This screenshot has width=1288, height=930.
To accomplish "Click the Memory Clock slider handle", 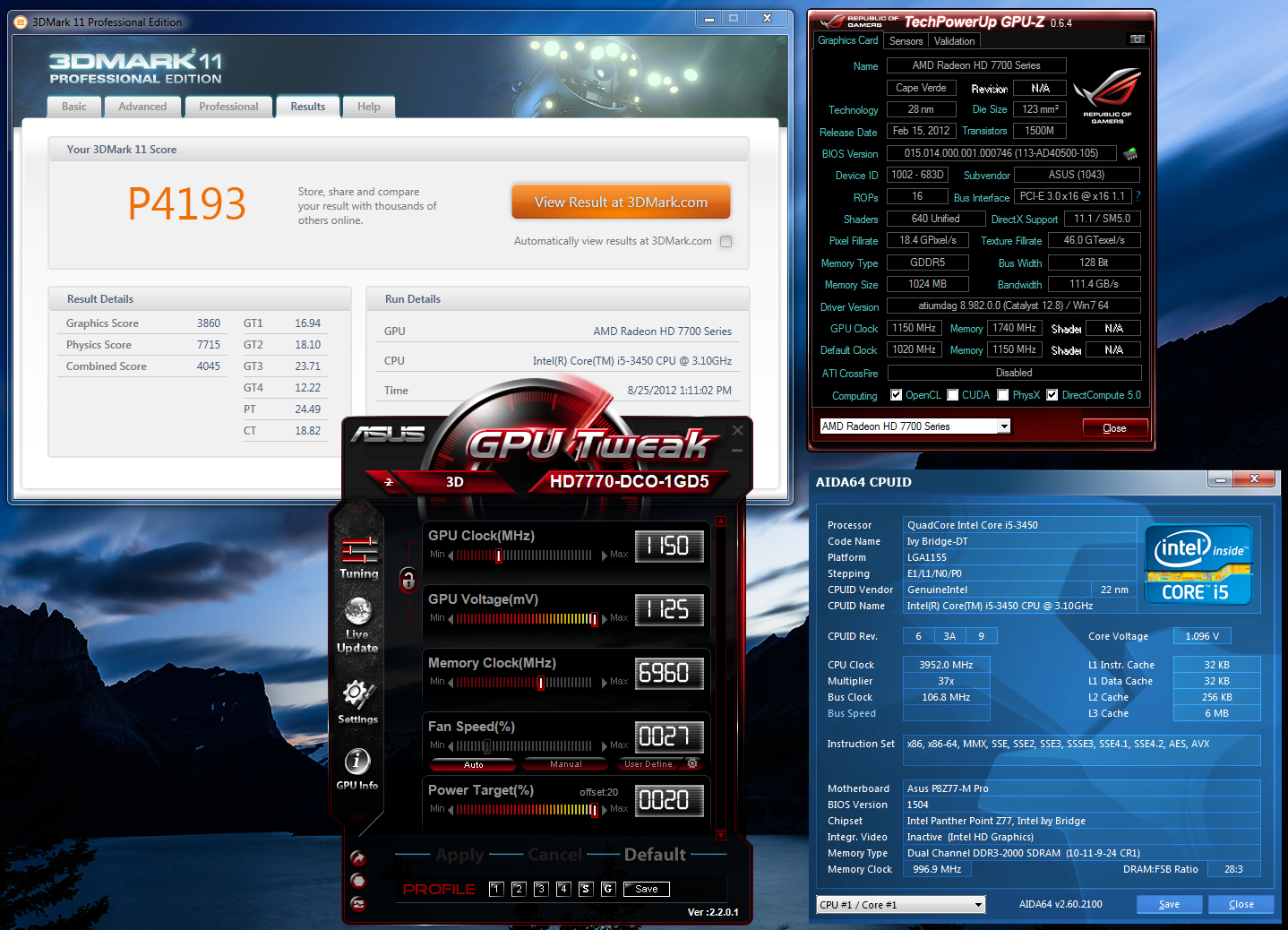I will coord(540,683).
